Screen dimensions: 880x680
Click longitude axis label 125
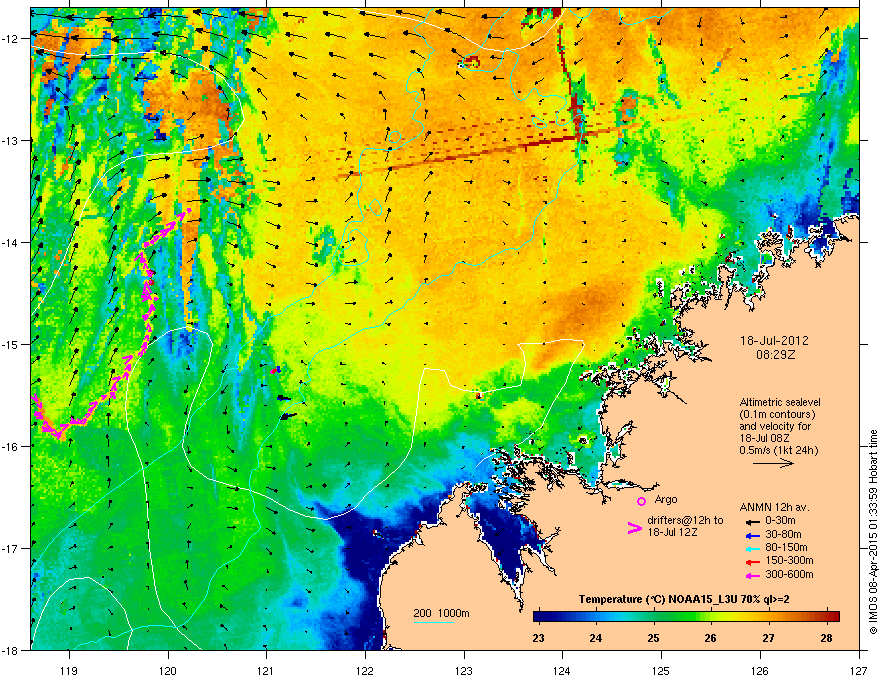(661, 670)
